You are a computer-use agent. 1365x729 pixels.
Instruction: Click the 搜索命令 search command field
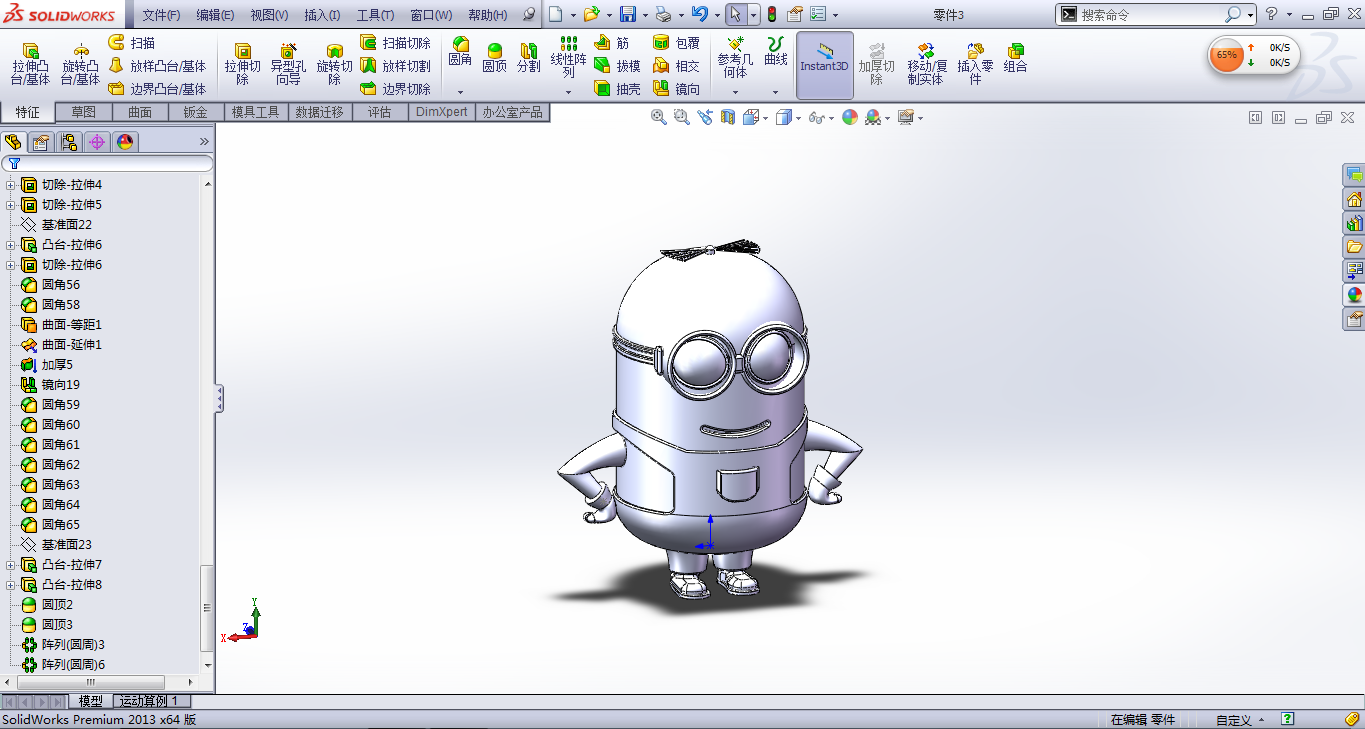point(1151,15)
